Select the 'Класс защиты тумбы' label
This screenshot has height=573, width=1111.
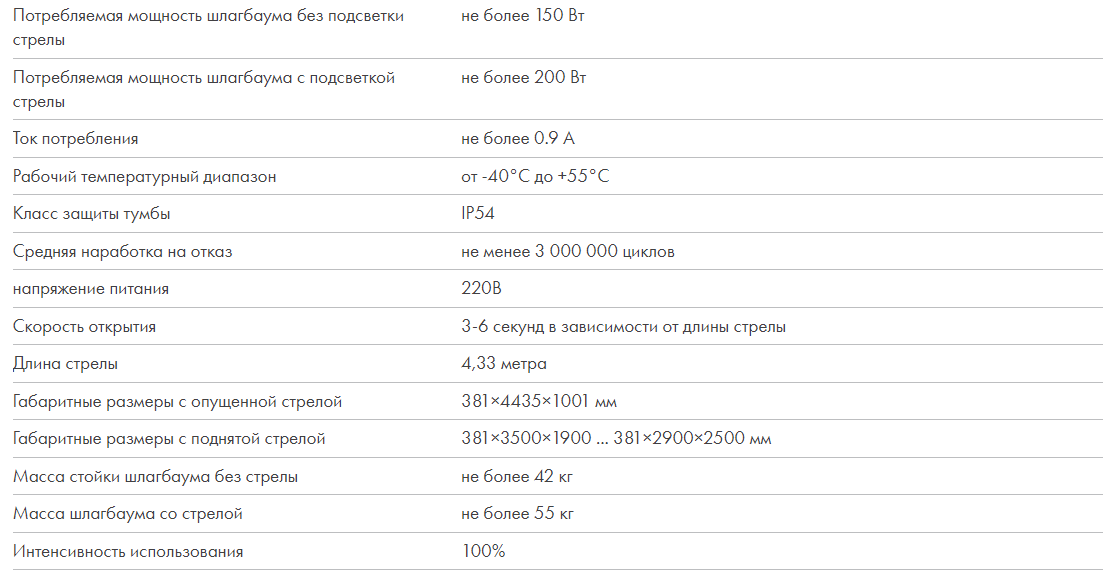tap(91, 214)
